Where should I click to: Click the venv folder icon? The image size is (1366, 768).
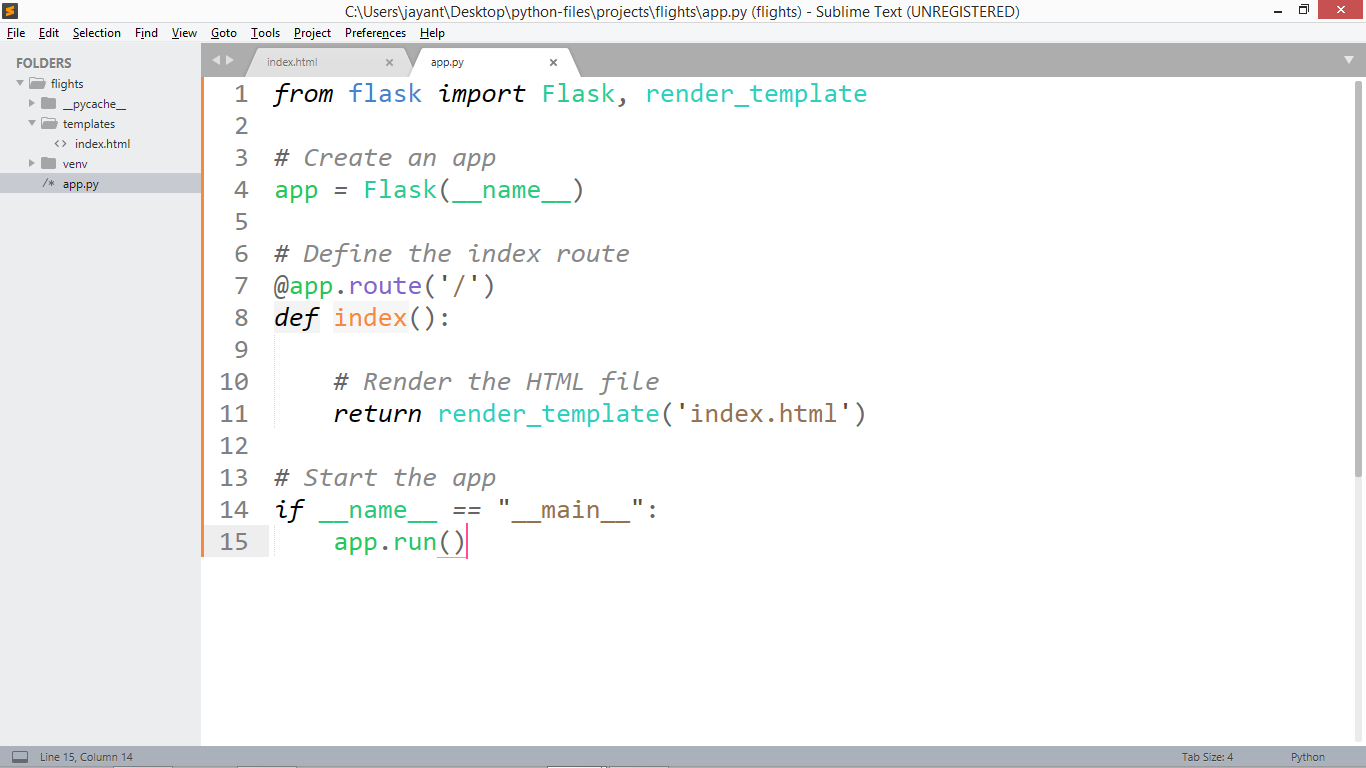click(x=48, y=163)
